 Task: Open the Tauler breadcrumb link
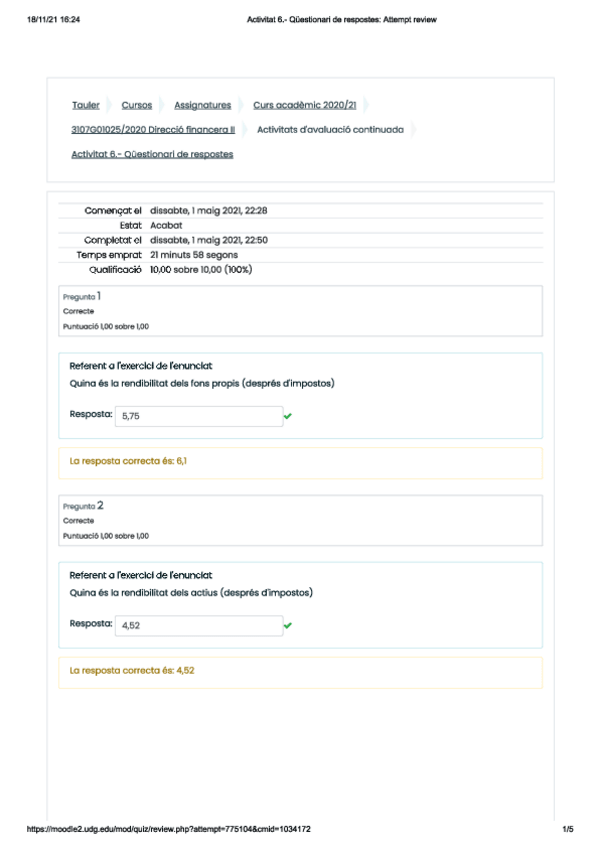[x=86, y=105]
